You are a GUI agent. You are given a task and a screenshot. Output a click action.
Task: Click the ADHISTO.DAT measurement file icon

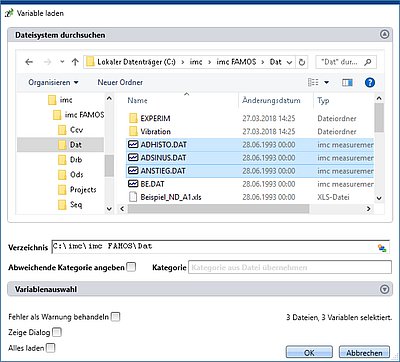[133, 145]
